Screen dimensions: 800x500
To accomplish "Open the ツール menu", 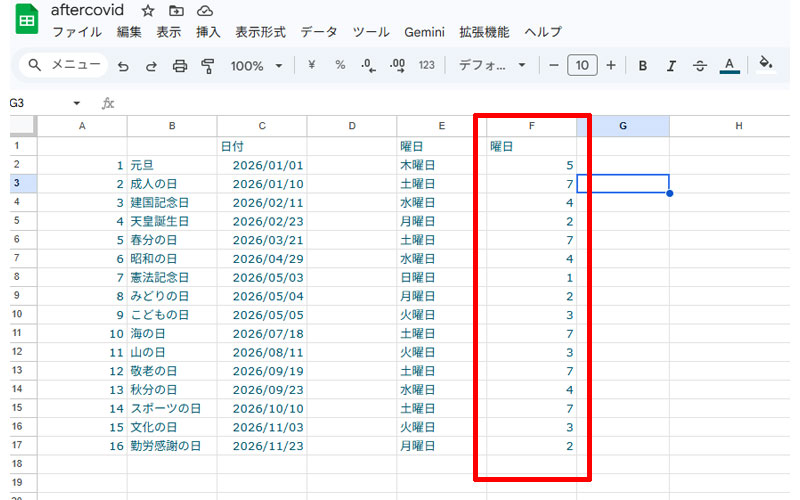I will 371,32.
